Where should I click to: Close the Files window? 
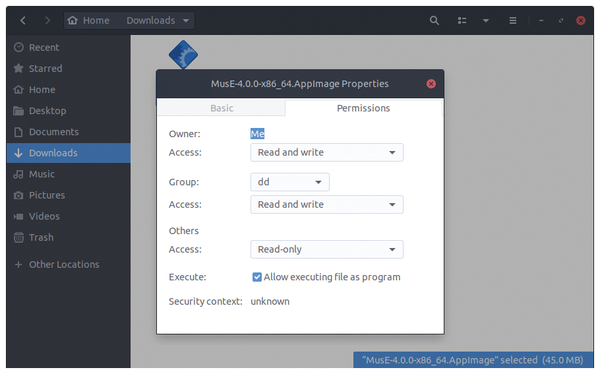(x=580, y=20)
